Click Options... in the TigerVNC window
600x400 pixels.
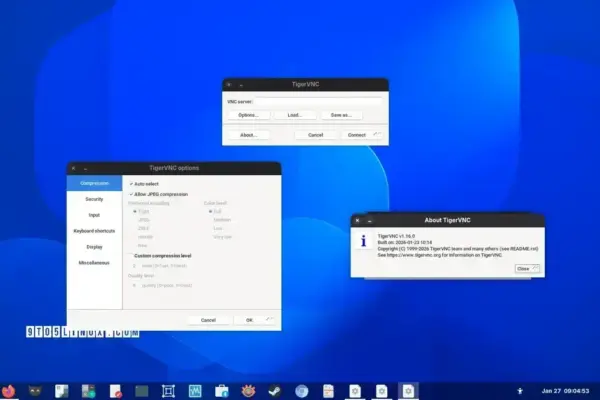pos(248,115)
